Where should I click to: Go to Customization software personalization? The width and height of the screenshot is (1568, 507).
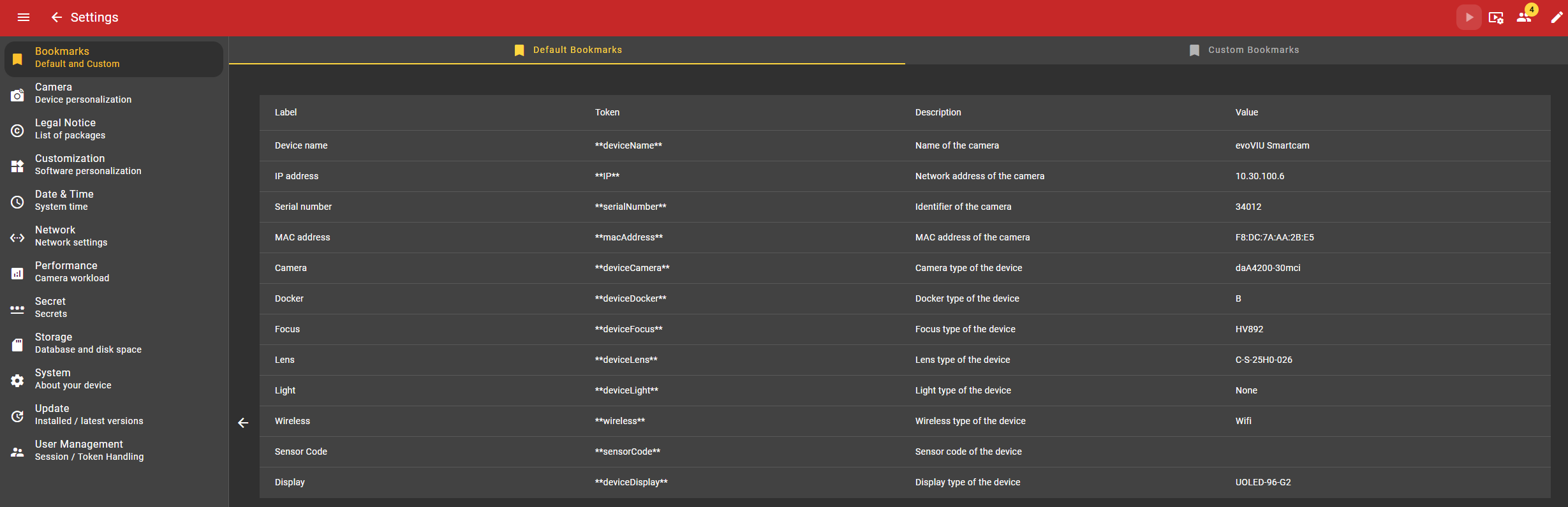(x=88, y=165)
